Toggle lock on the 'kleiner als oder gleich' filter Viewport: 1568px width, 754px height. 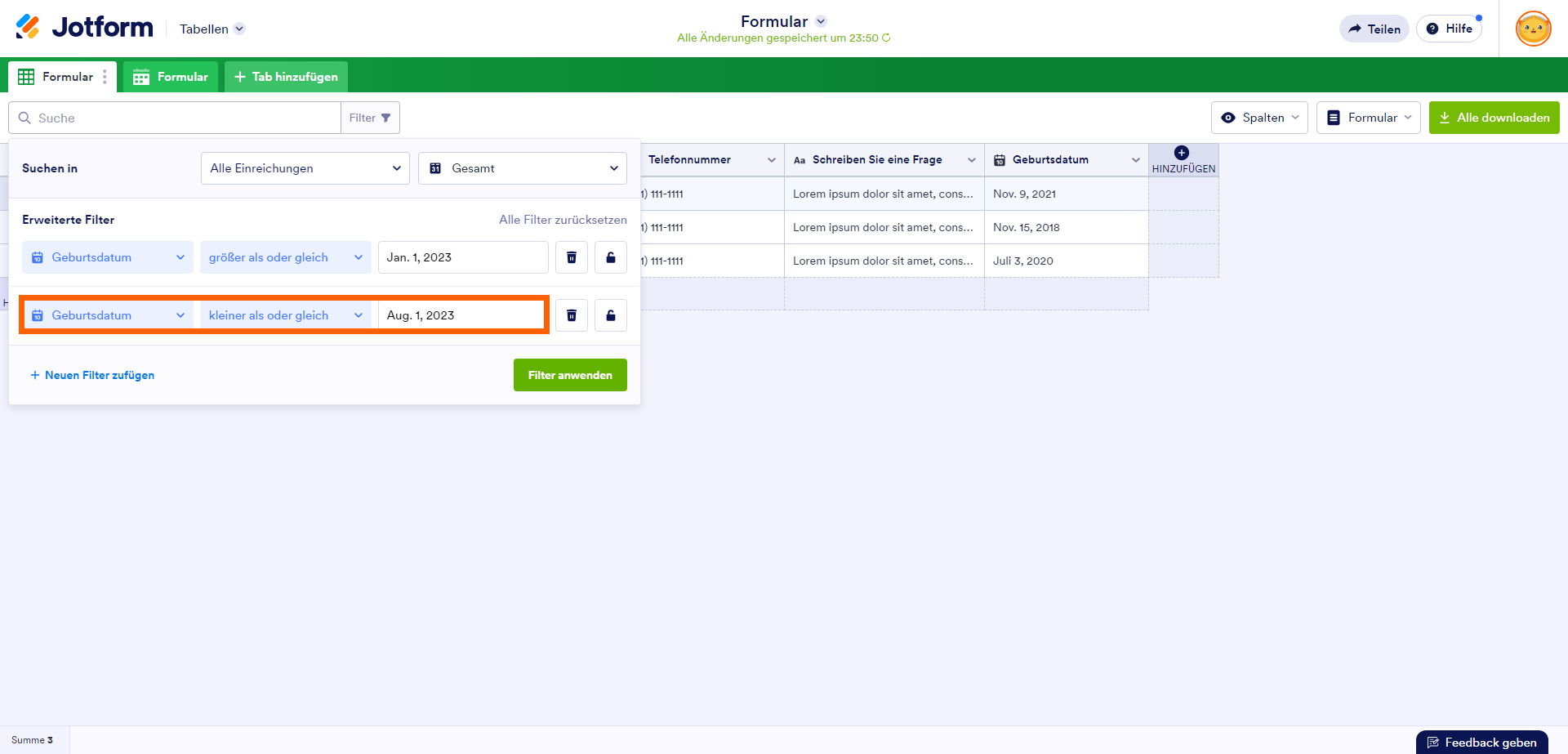611,315
